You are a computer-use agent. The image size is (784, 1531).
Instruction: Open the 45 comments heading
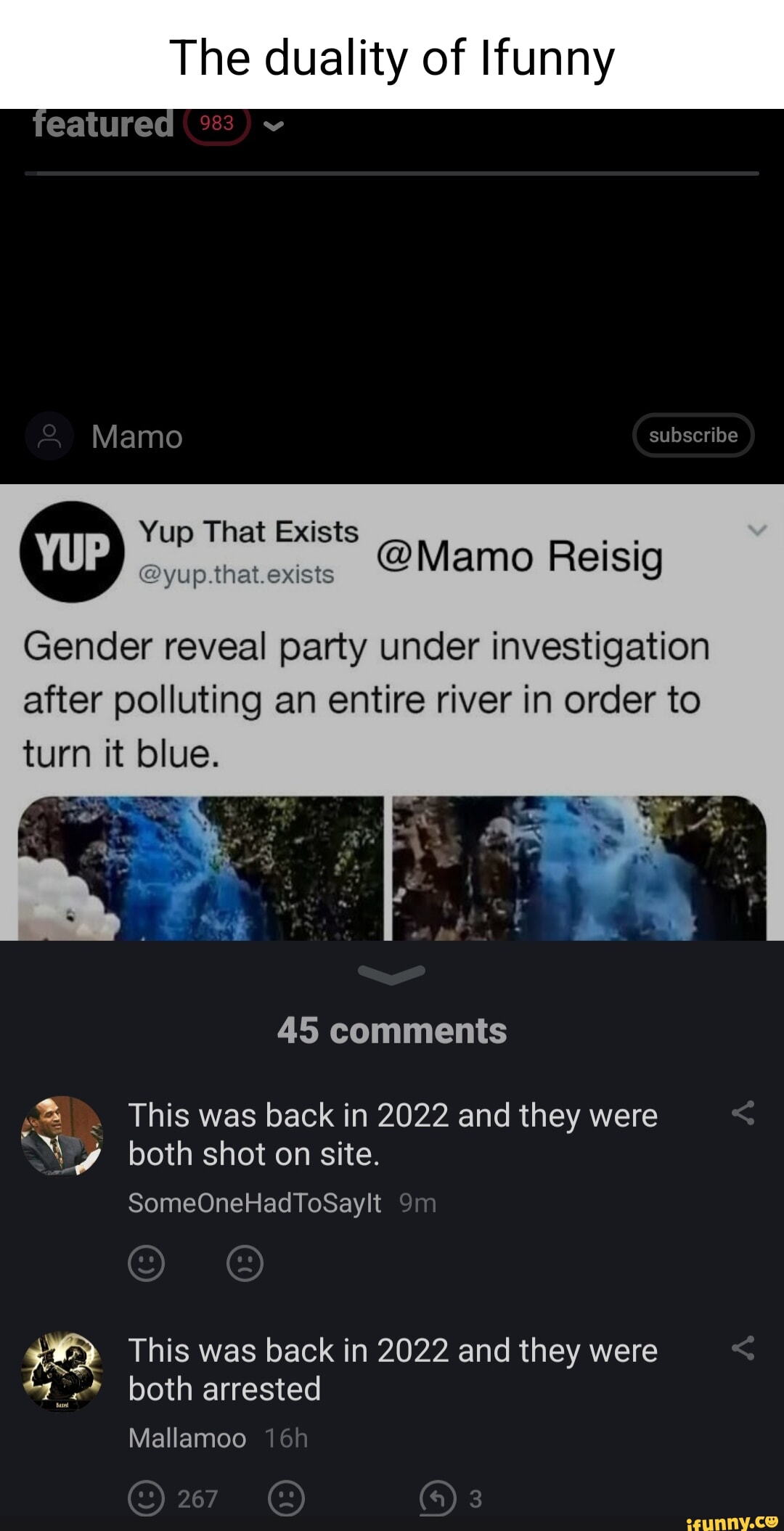392,1030
